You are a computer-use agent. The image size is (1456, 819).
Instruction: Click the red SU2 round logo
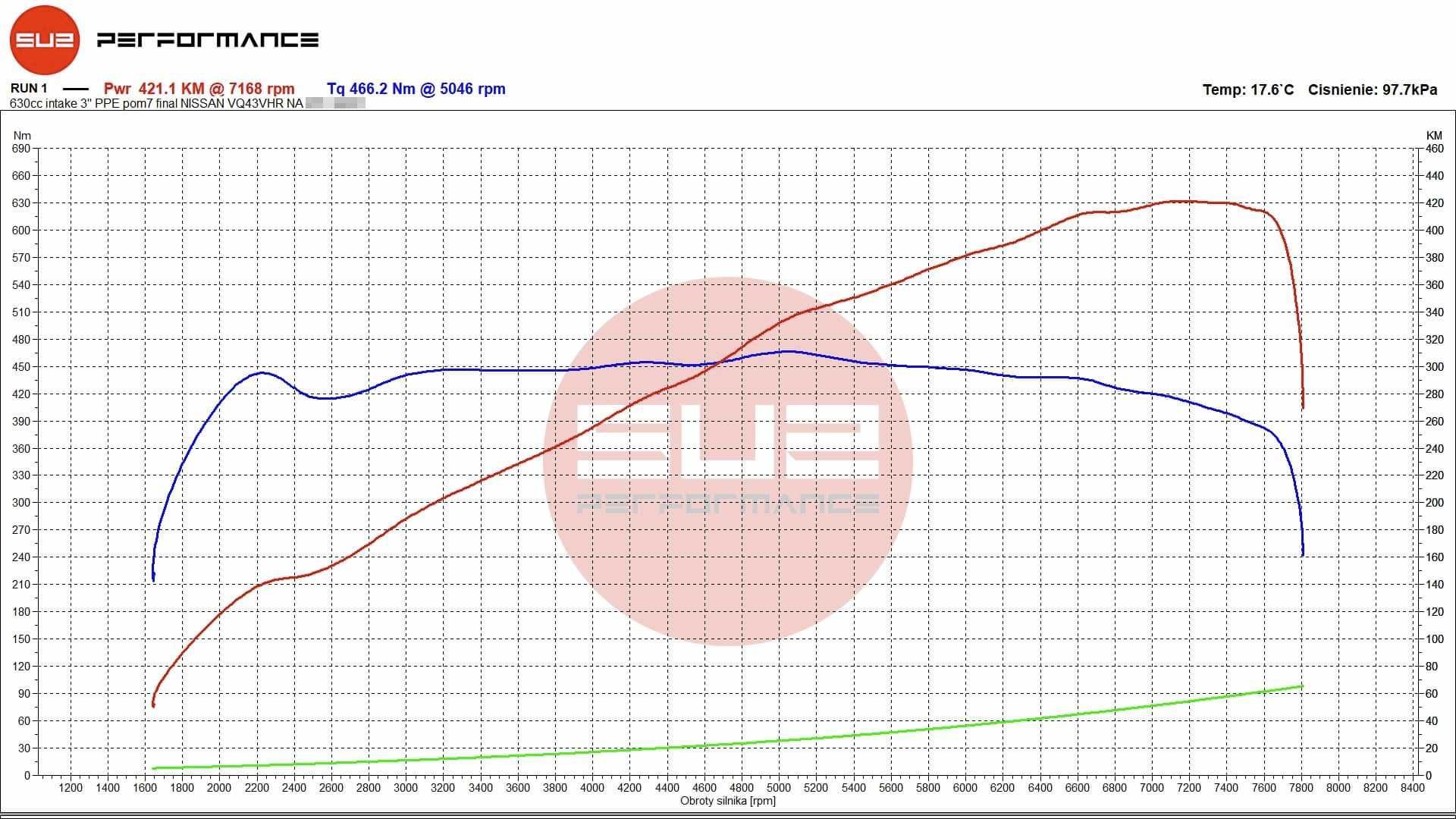[45, 40]
